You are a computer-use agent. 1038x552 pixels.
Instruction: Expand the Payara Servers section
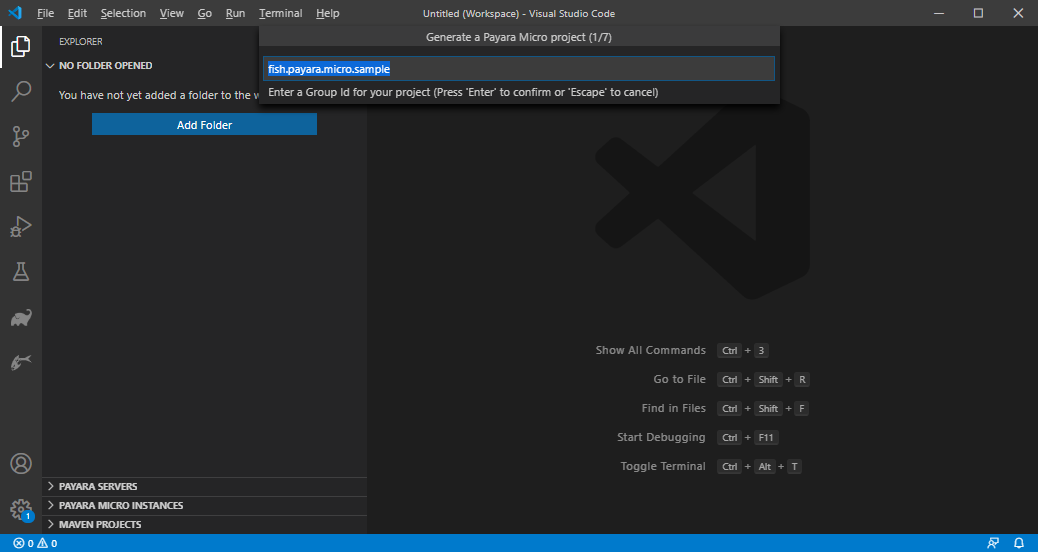[x=98, y=487]
